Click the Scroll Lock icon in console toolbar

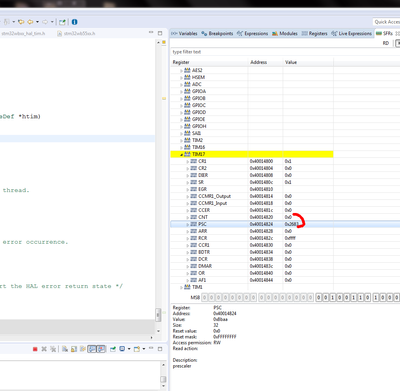click(x=74, y=349)
